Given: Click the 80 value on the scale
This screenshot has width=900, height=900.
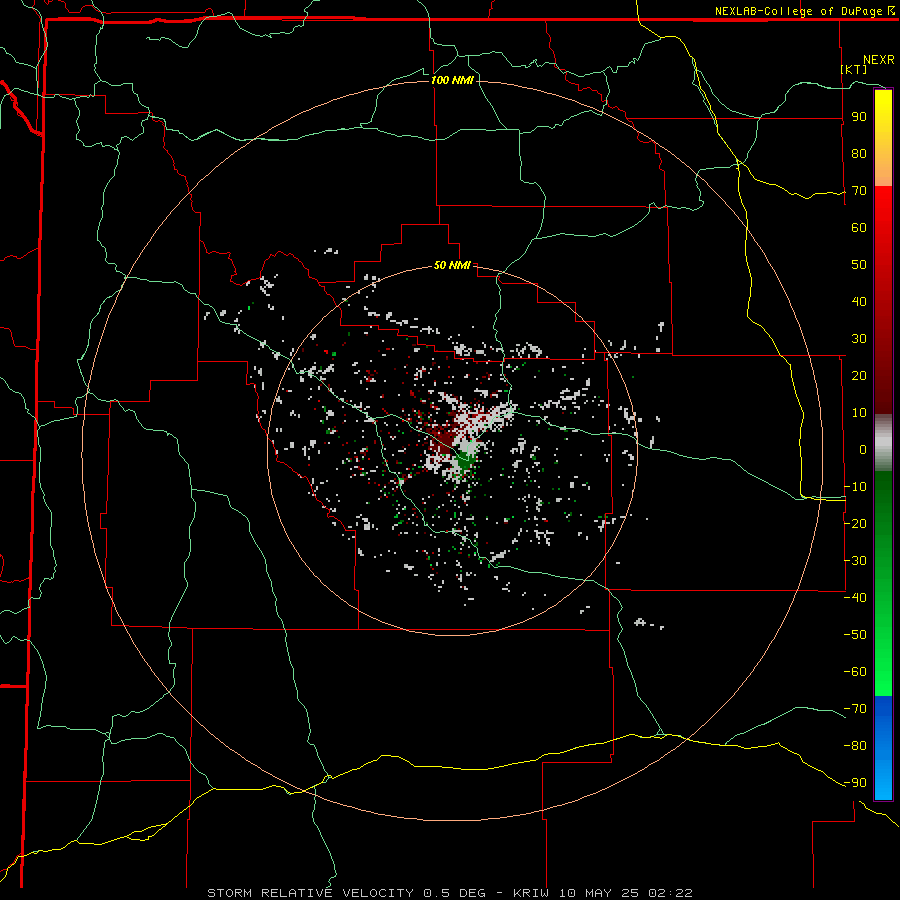Looking at the screenshot, I should point(859,154).
